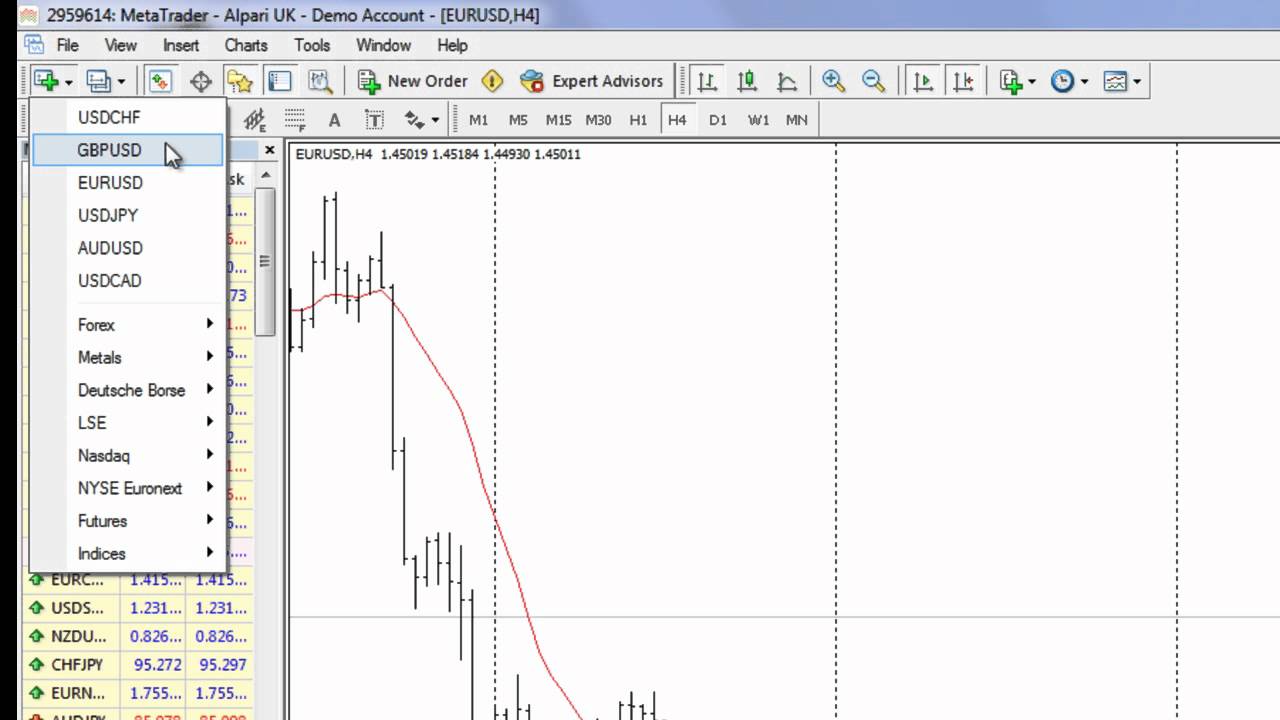Switch to D1 timeframe
Image resolution: width=1280 pixels, height=720 pixels.
[x=717, y=120]
